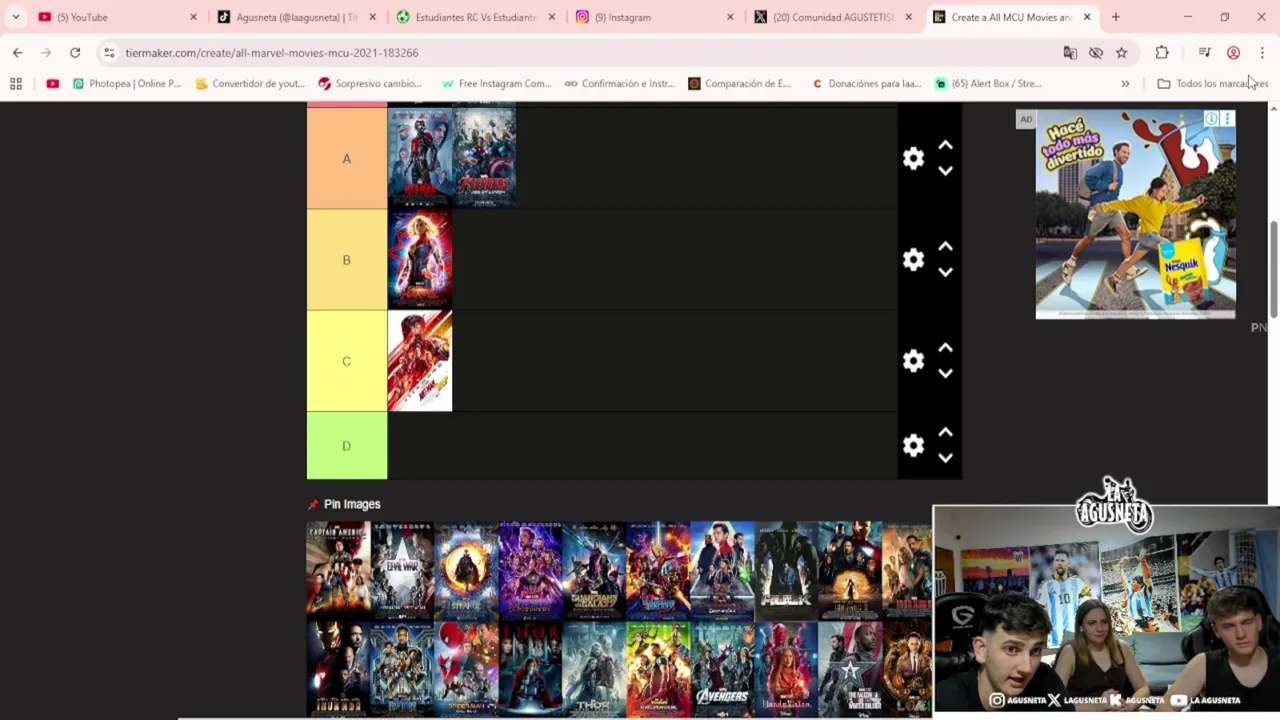Click the Pin Images label

tap(352, 504)
